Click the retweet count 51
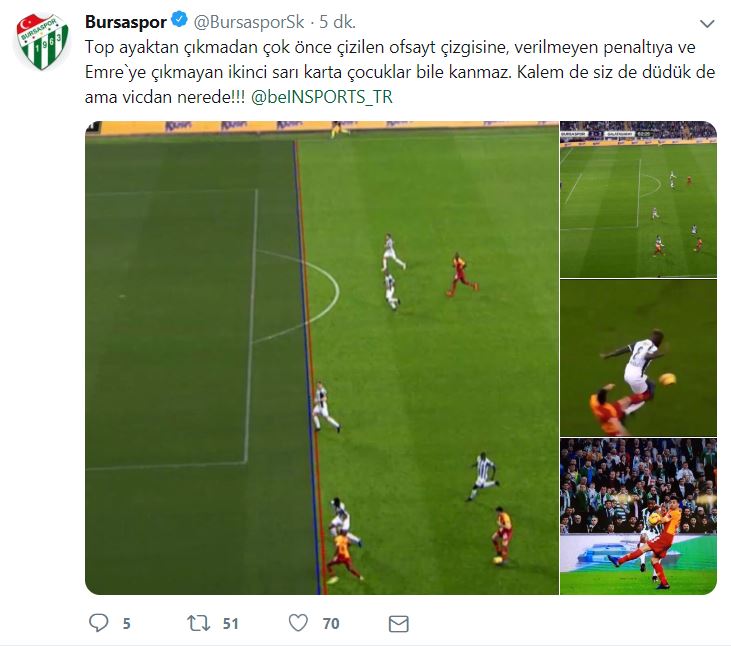 pos(230,624)
